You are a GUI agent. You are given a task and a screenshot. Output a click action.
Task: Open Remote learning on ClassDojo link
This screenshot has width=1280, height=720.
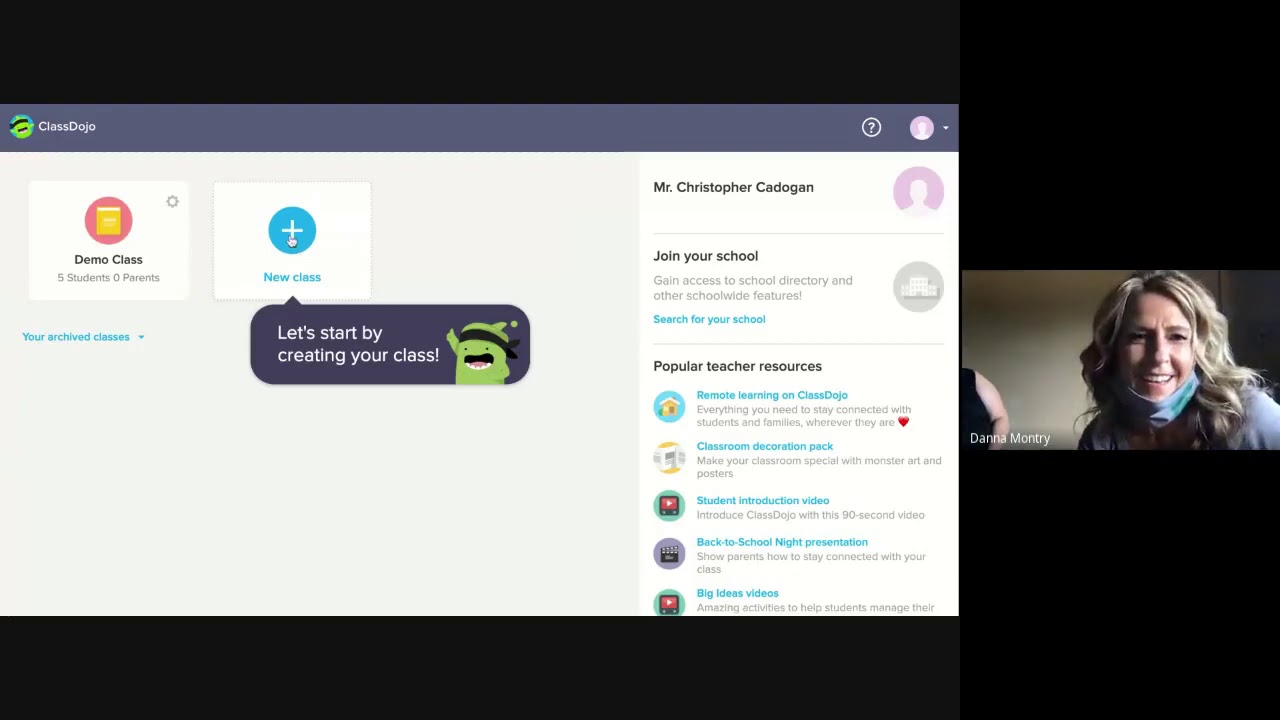click(772, 395)
